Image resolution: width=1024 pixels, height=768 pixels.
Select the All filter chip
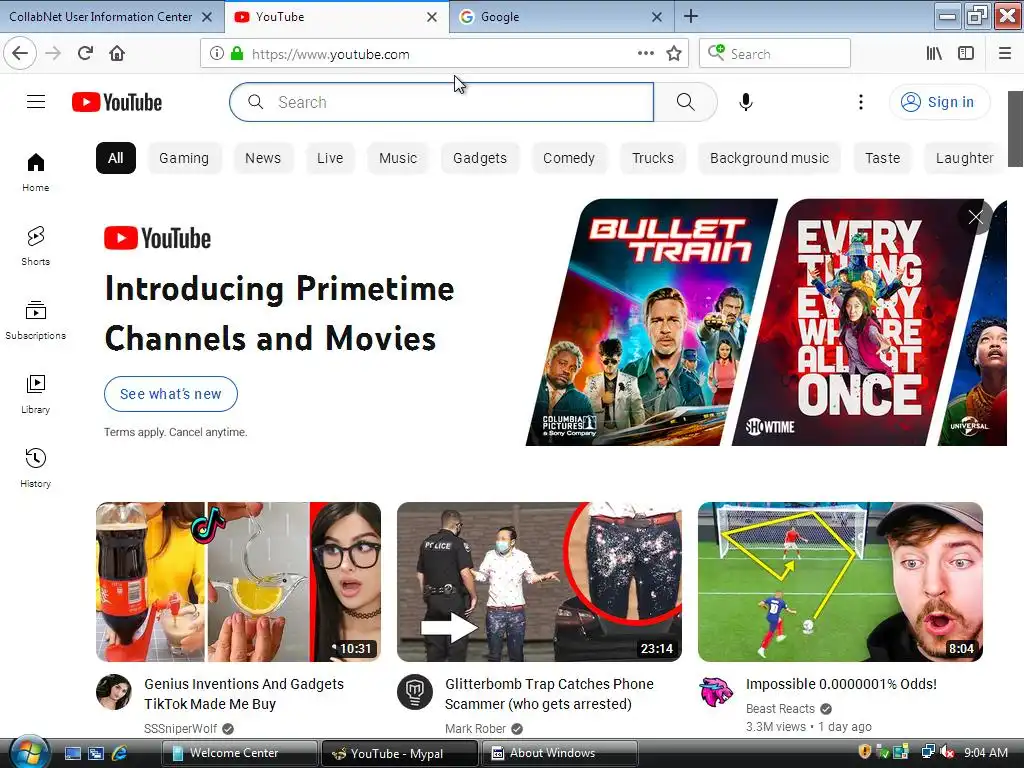[x=116, y=158]
